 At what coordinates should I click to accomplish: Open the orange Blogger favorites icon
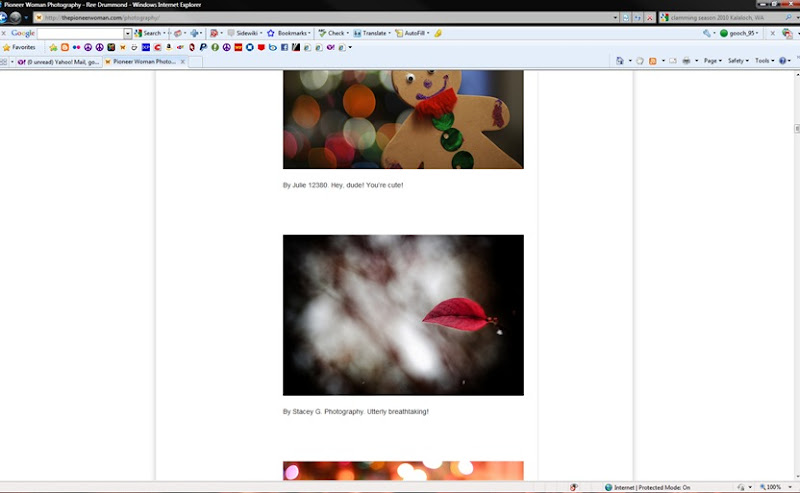[65, 47]
